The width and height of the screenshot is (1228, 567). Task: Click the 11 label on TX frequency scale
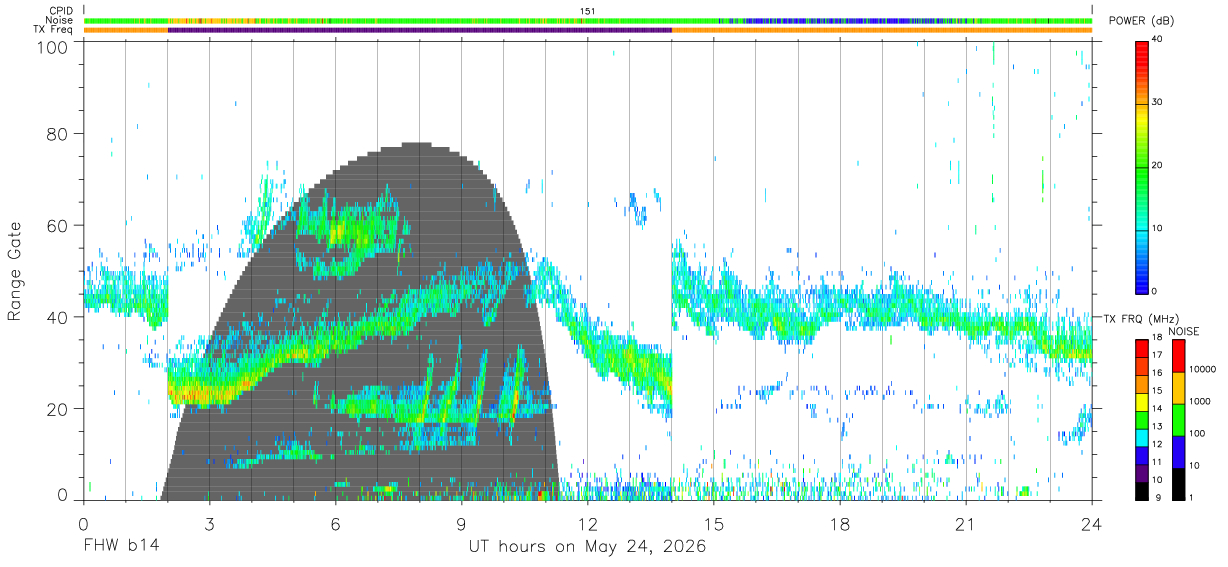pyautogui.click(x=1157, y=462)
